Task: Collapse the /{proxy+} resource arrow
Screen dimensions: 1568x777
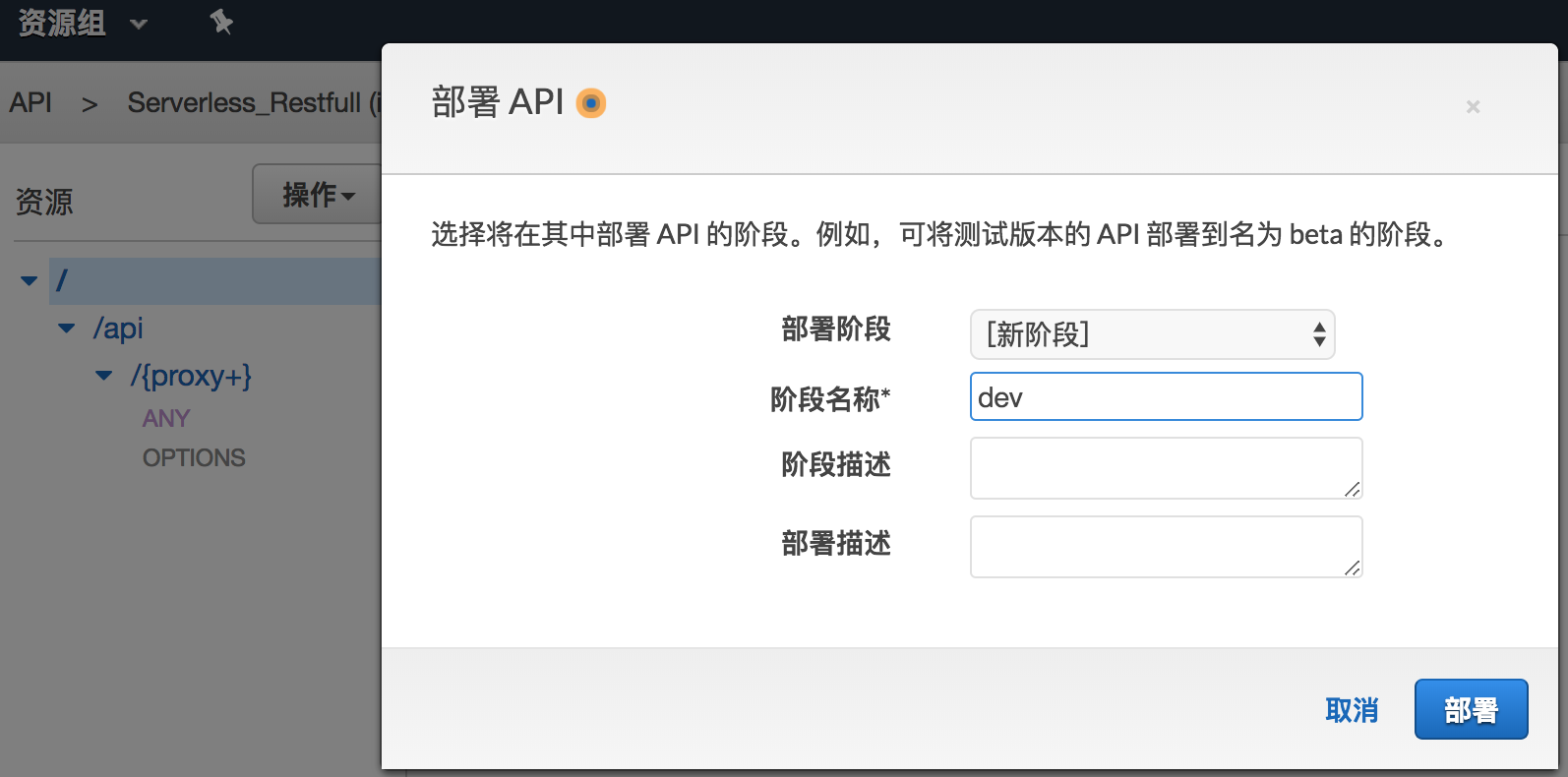Action: coord(104,376)
